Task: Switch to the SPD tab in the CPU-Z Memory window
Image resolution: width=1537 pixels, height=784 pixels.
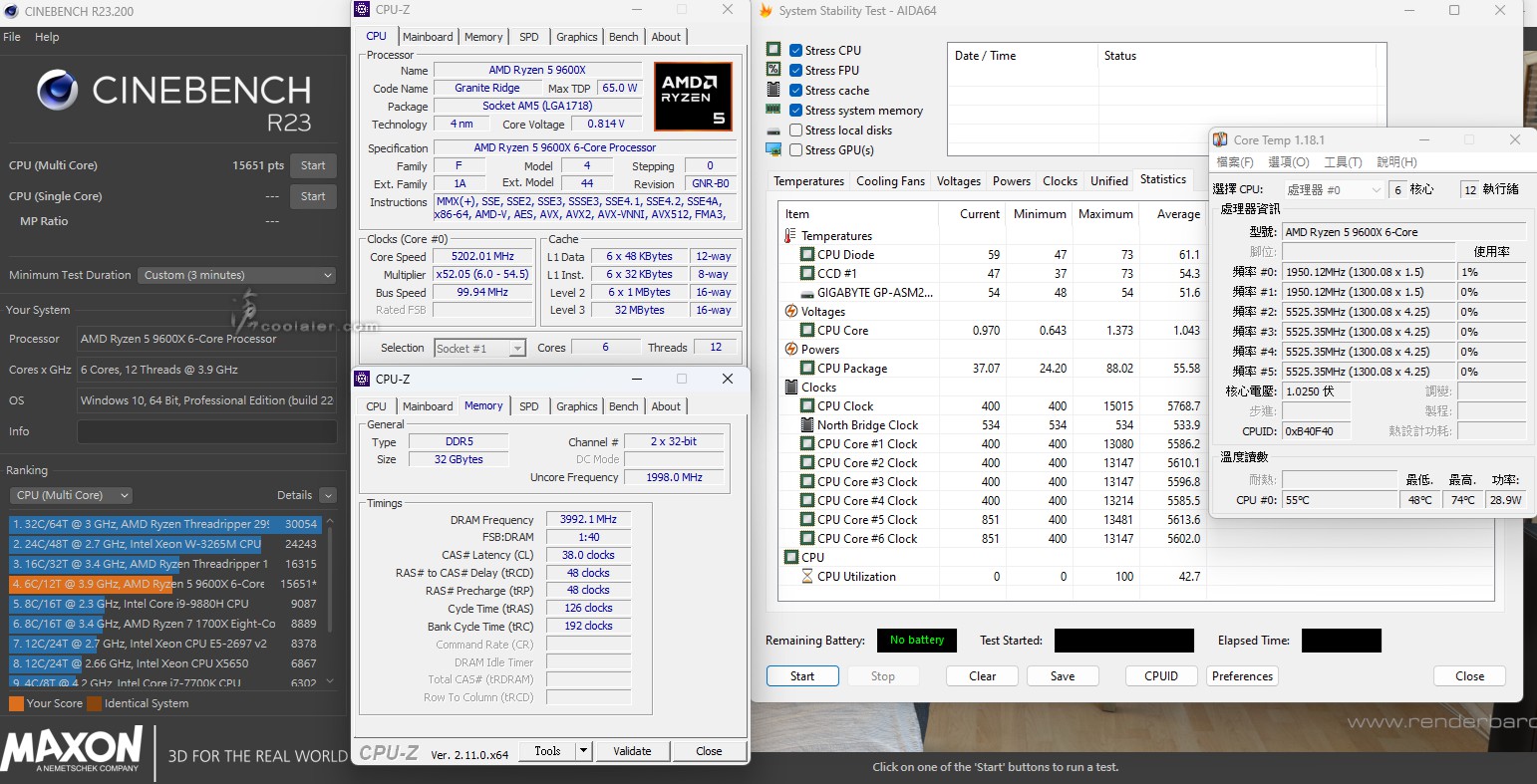Action: (x=529, y=406)
